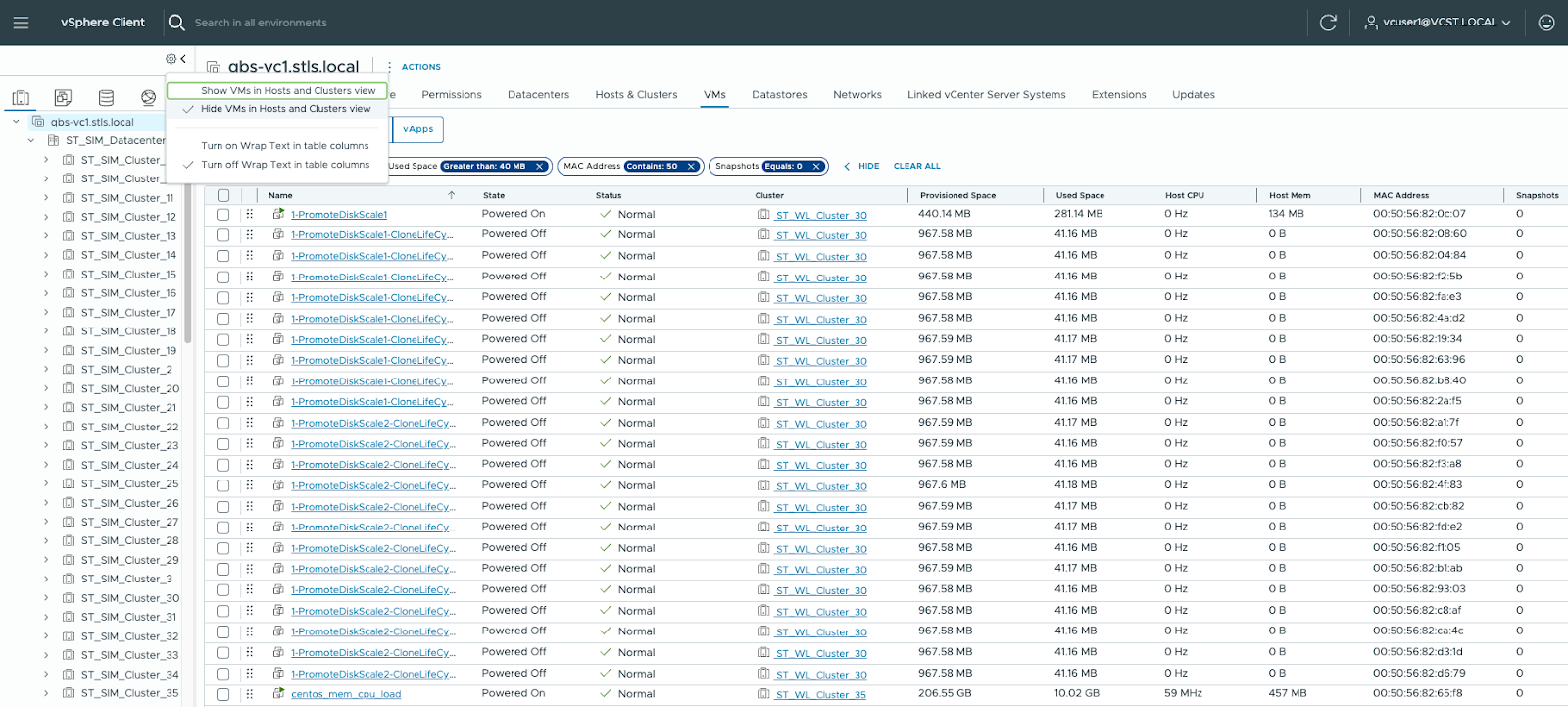This screenshot has width=1568, height=707.
Task: Expand ST_SIM_Cluster_30 tree node
Action: [46, 598]
